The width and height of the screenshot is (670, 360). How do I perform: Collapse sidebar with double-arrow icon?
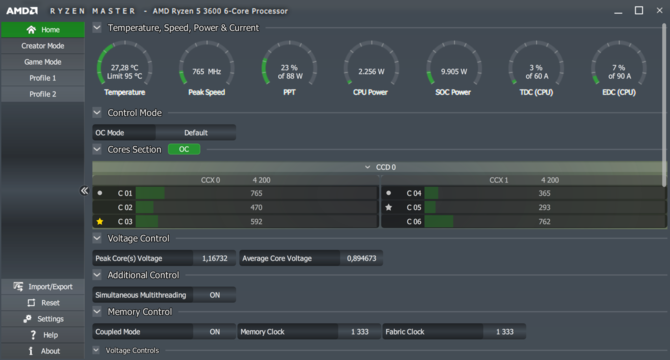(x=84, y=190)
